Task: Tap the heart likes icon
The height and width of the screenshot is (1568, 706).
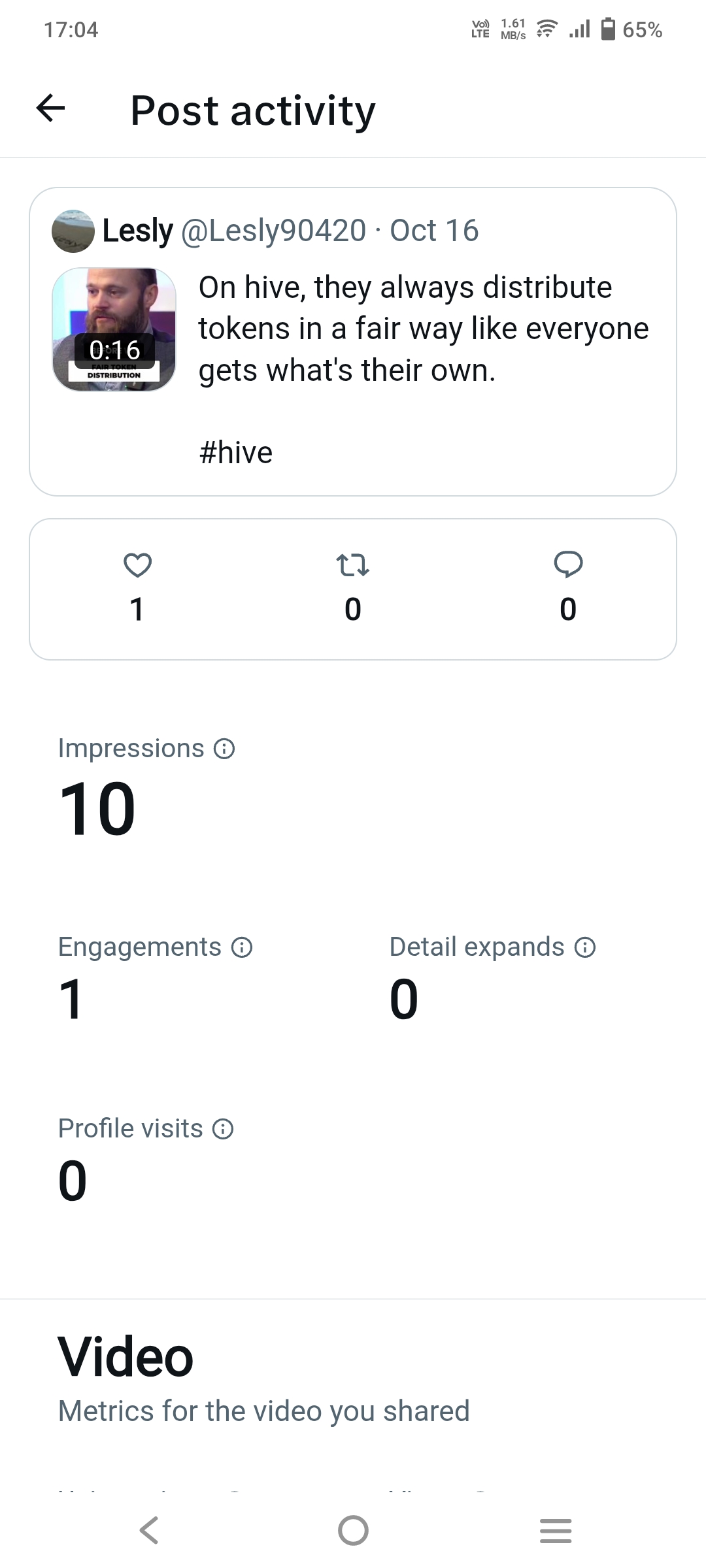Action: (137, 565)
